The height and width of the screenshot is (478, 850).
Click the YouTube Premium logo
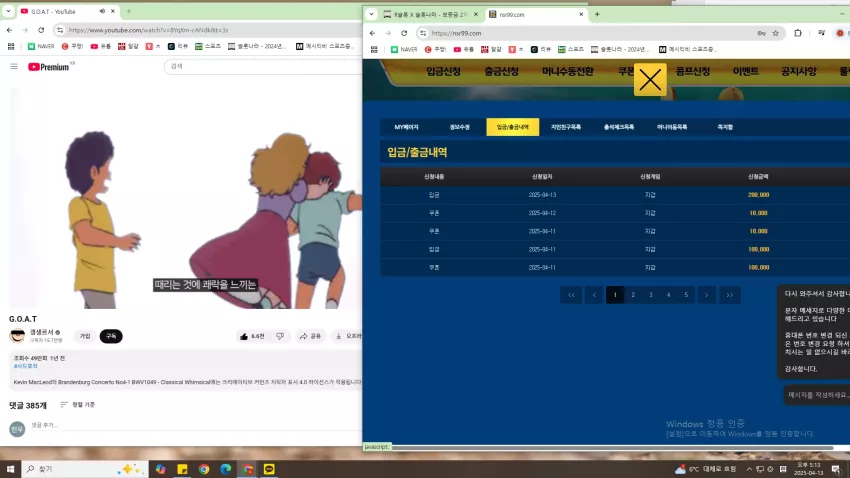click(49, 67)
